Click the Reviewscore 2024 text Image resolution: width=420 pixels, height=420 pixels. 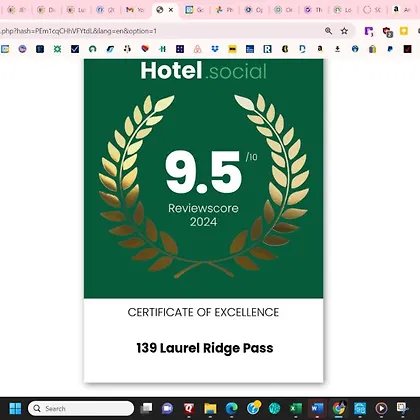pyautogui.click(x=203, y=215)
